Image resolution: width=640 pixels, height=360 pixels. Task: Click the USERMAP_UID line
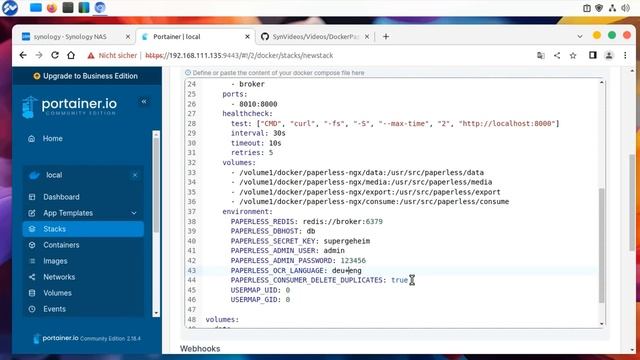coord(260,290)
